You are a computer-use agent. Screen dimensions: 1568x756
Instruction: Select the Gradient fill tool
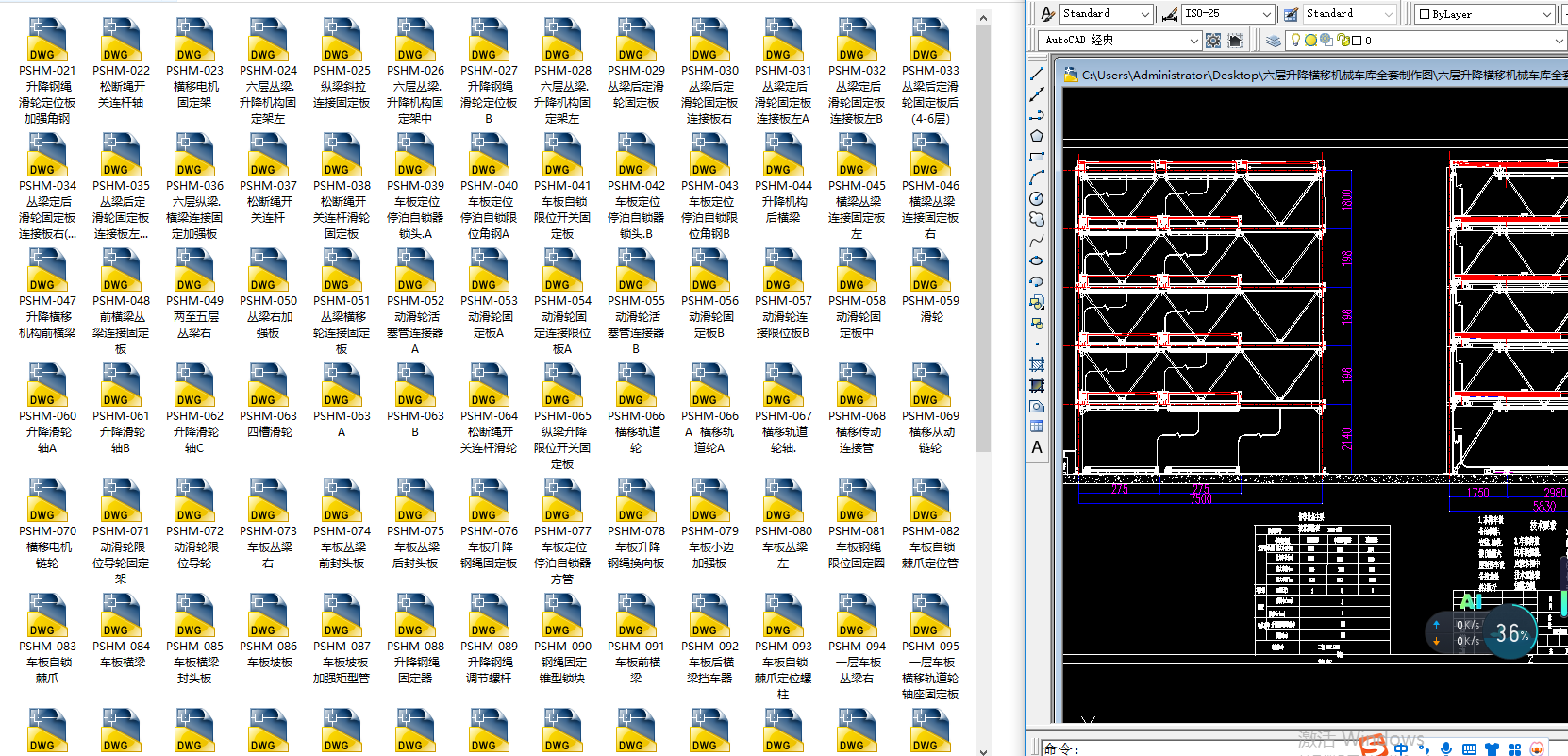click(x=1037, y=385)
